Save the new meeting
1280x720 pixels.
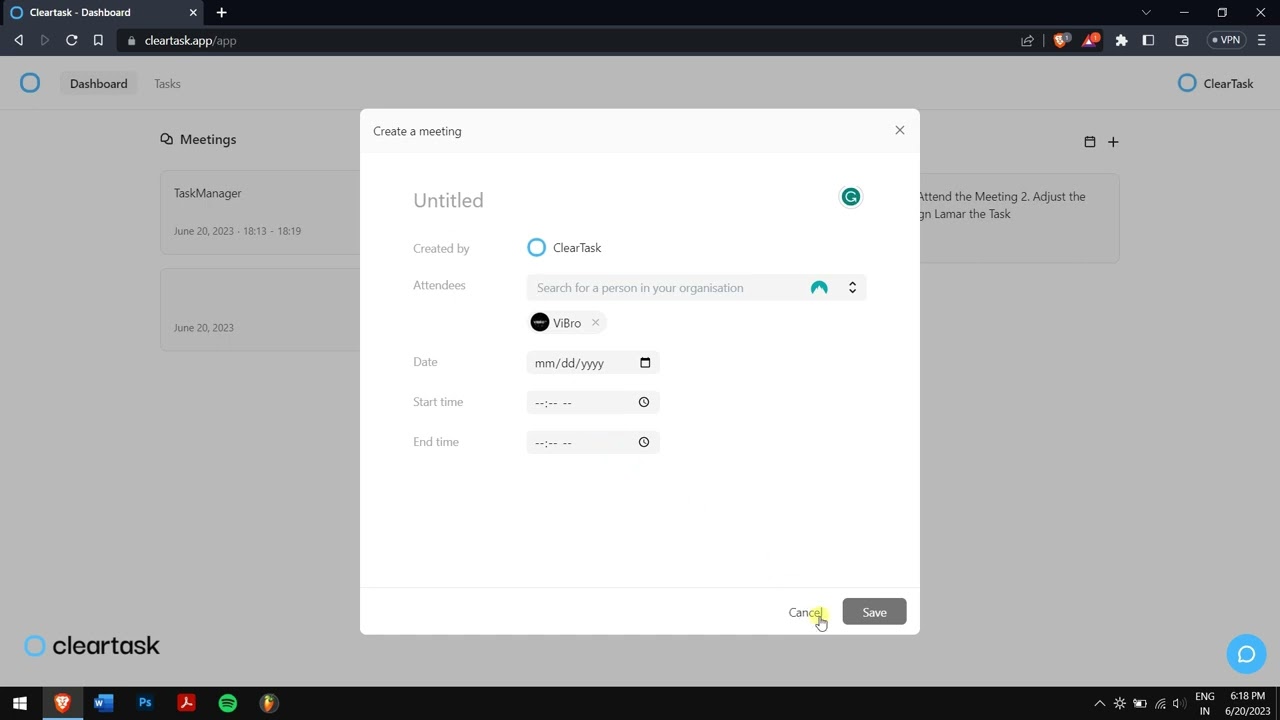[874, 612]
